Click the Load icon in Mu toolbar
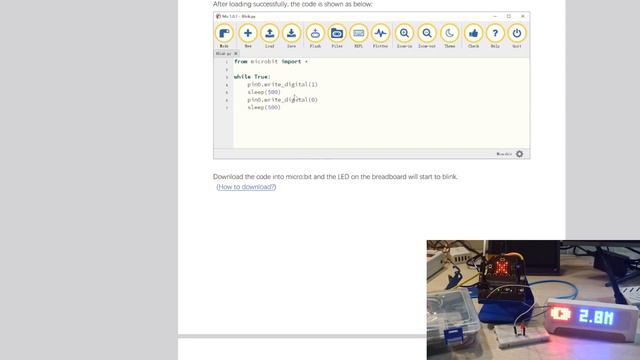This screenshot has width=640, height=360. [x=269, y=33]
